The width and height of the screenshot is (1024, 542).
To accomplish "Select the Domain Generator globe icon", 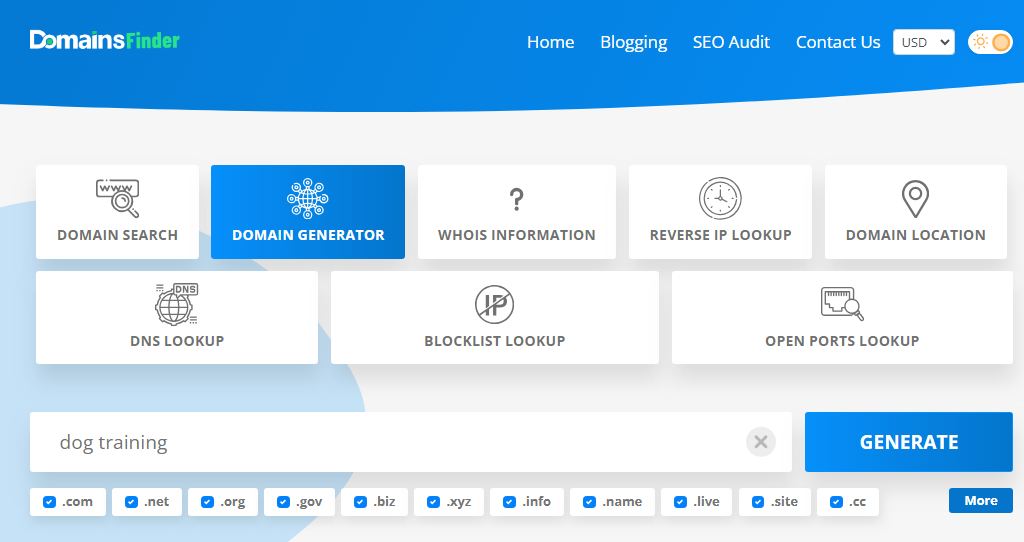I will pos(308,198).
